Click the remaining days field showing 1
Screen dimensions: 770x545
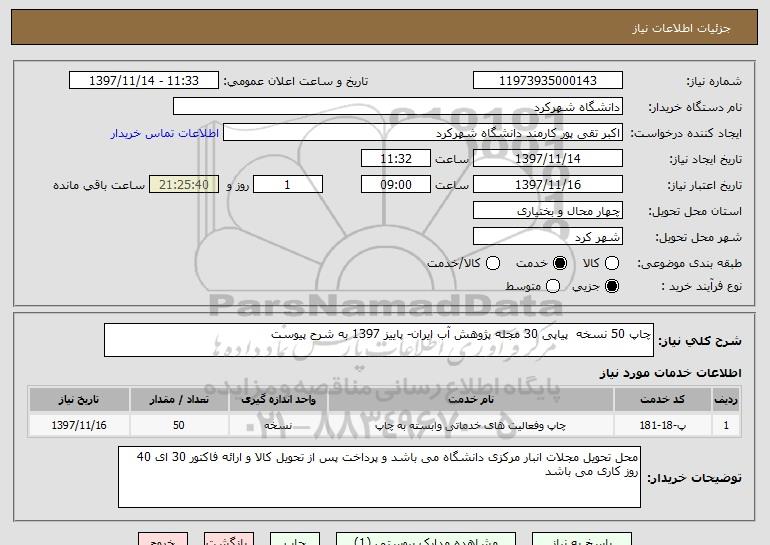[288, 185]
